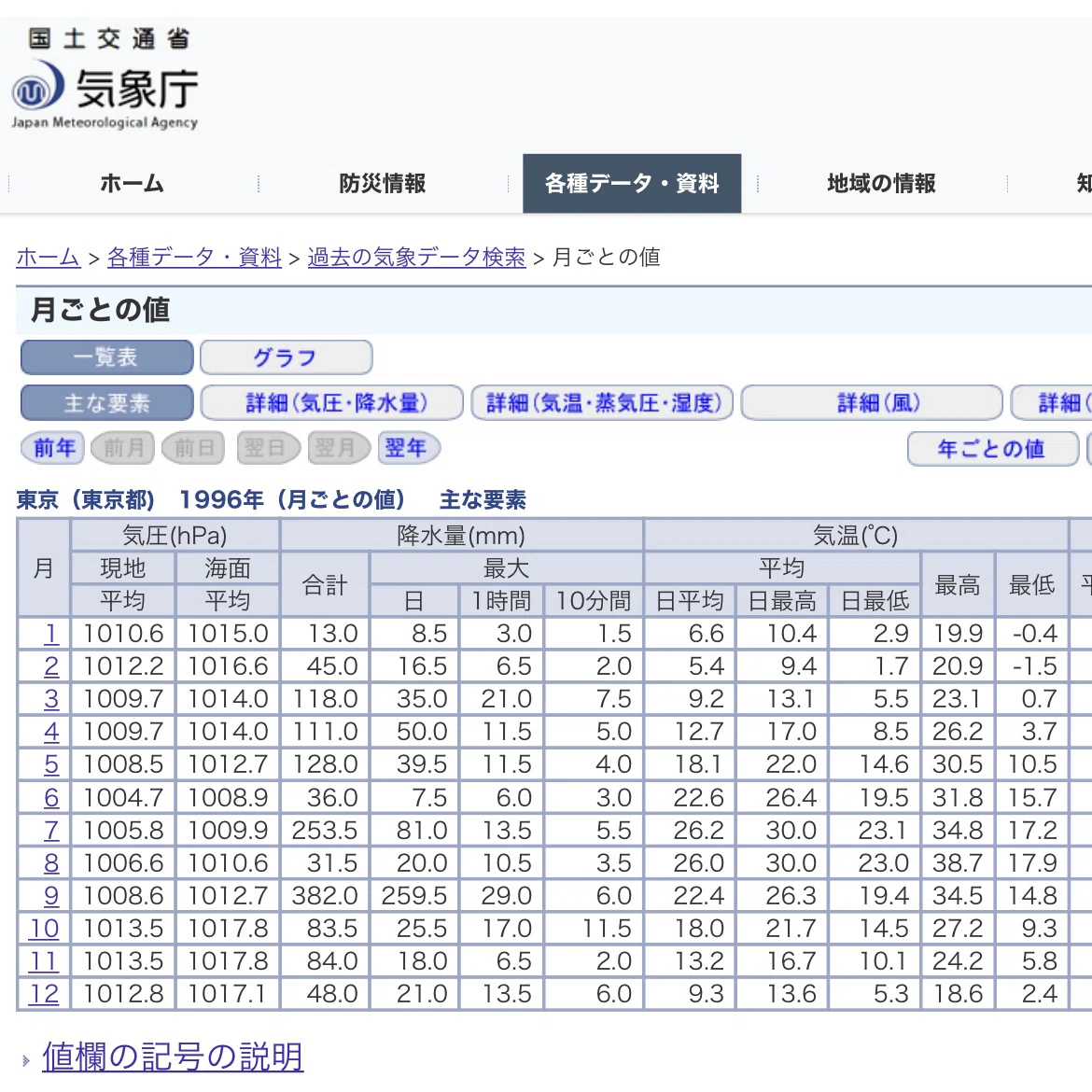Click the 10分間 header cell
Screen dimensions: 1092x1092
tap(594, 600)
